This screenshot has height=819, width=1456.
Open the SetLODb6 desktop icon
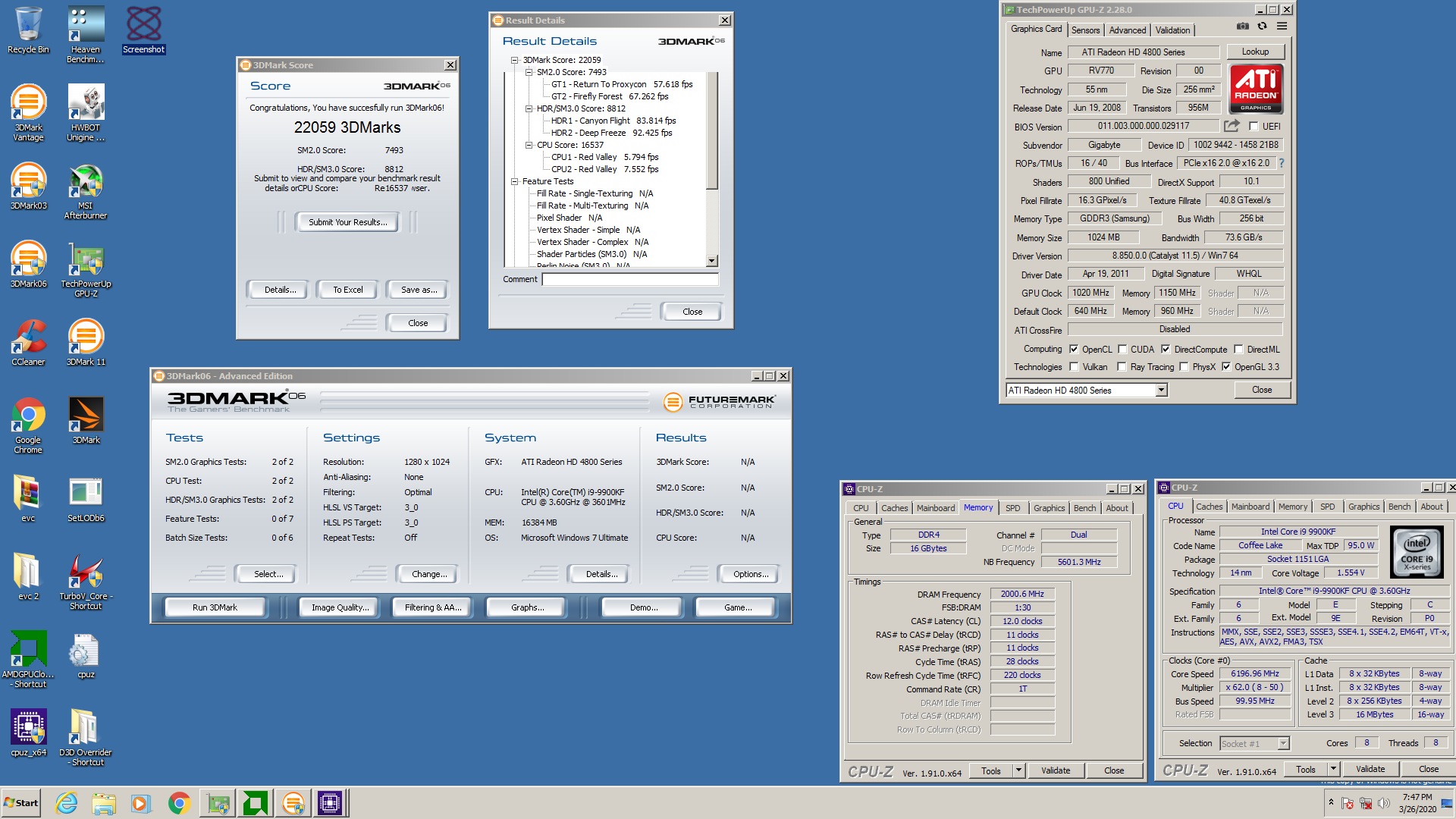86,499
